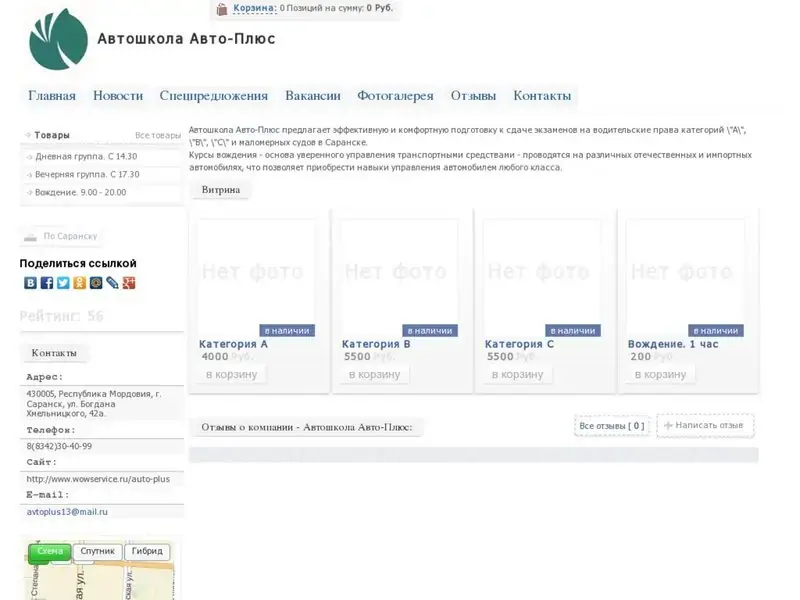Click the shopping cart icon at top
Screen dimensions: 800x600
click(222, 9)
